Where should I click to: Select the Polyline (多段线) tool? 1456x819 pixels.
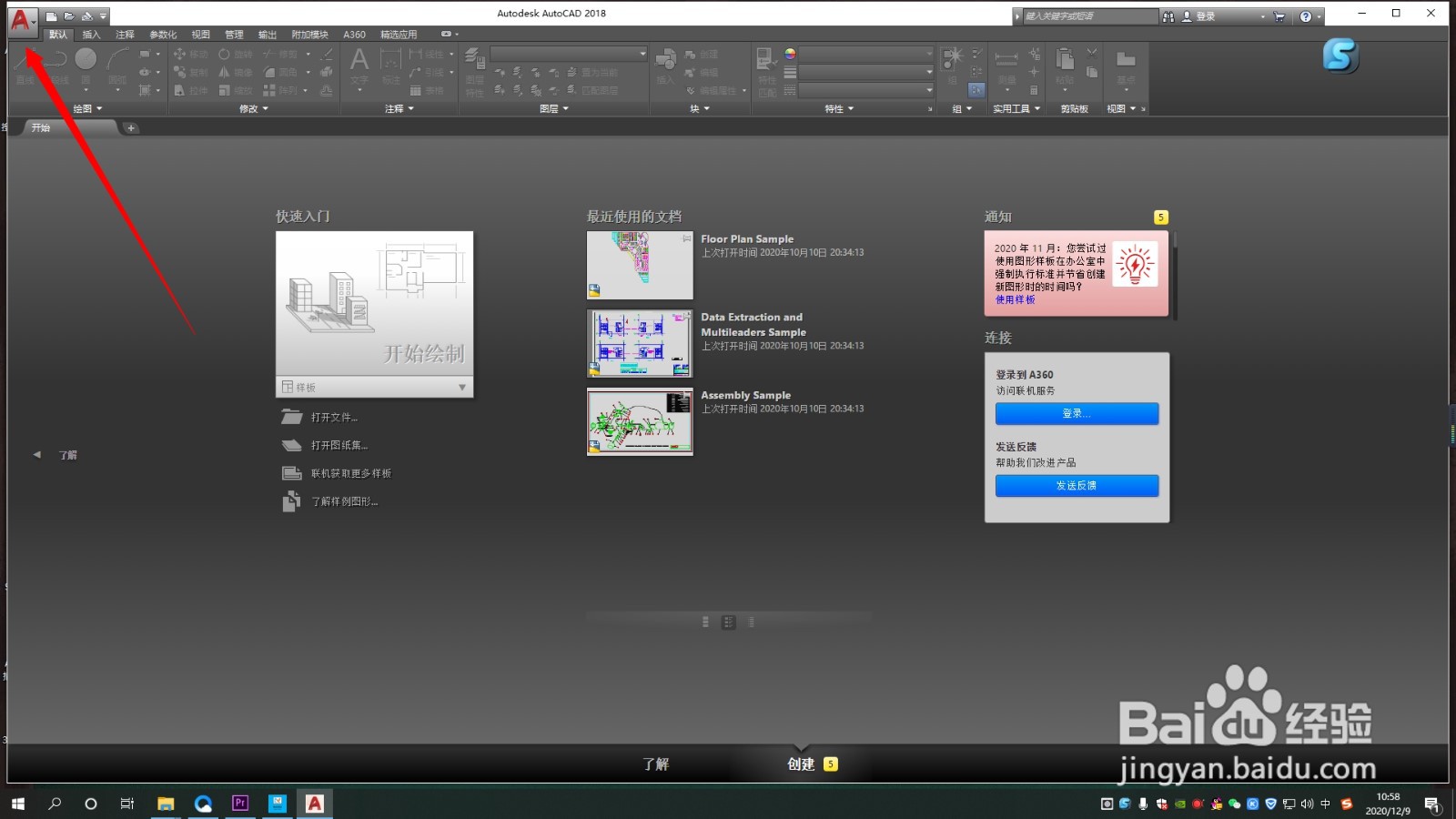[58, 66]
